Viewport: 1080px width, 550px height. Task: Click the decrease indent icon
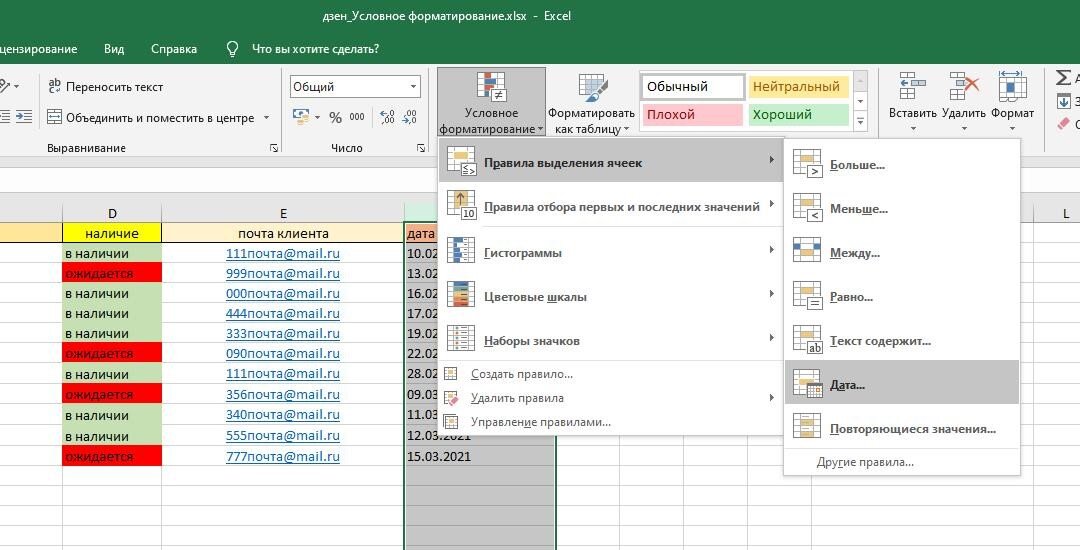pyautogui.click(x=5, y=116)
